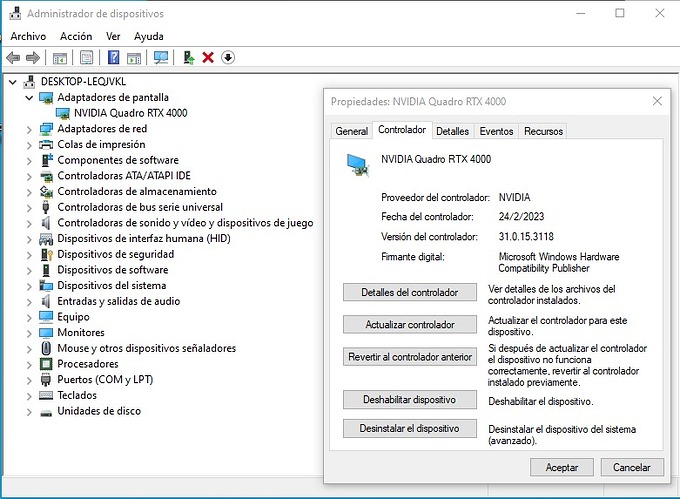This screenshot has width=680, height=499.
Task: Click the Mouse y otros dispositivos icon
Action: pos(46,348)
